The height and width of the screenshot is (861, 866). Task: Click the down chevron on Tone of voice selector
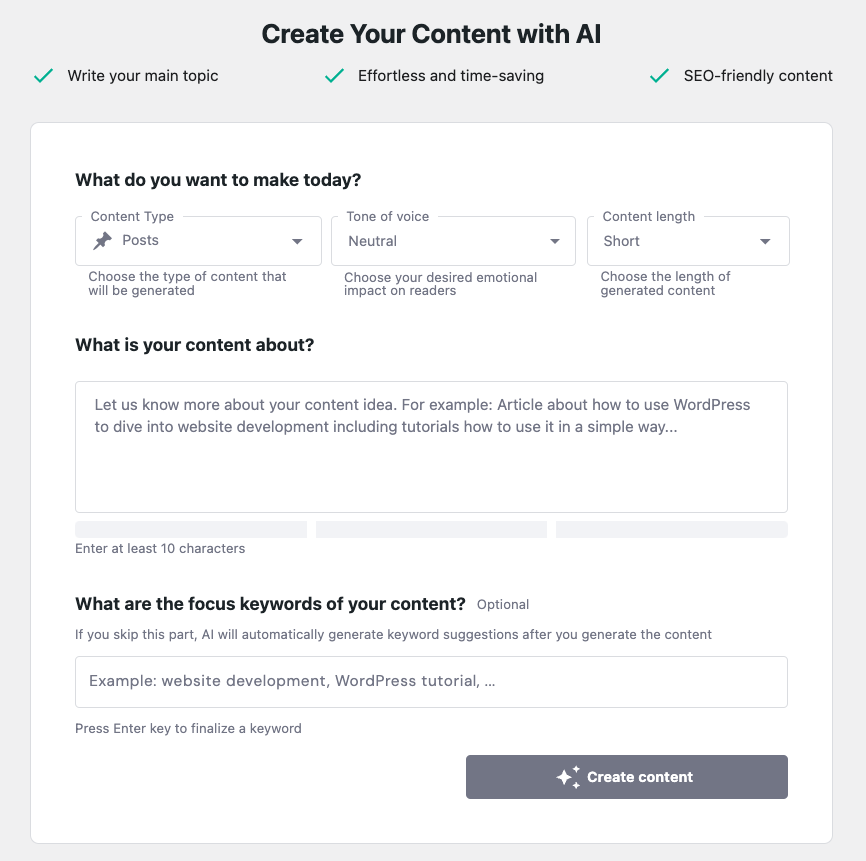click(554, 241)
